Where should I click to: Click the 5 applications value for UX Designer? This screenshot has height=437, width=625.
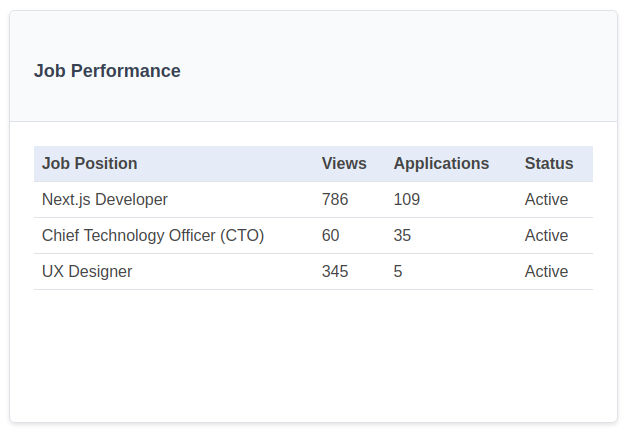pyautogui.click(x=398, y=272)
